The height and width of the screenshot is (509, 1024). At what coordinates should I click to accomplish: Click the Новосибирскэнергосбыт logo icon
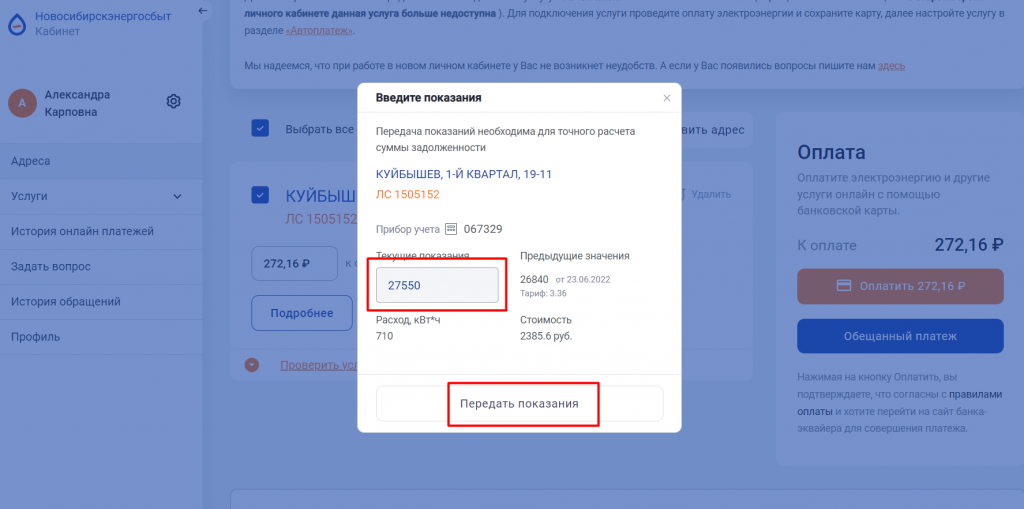click(x=17, y=23)
